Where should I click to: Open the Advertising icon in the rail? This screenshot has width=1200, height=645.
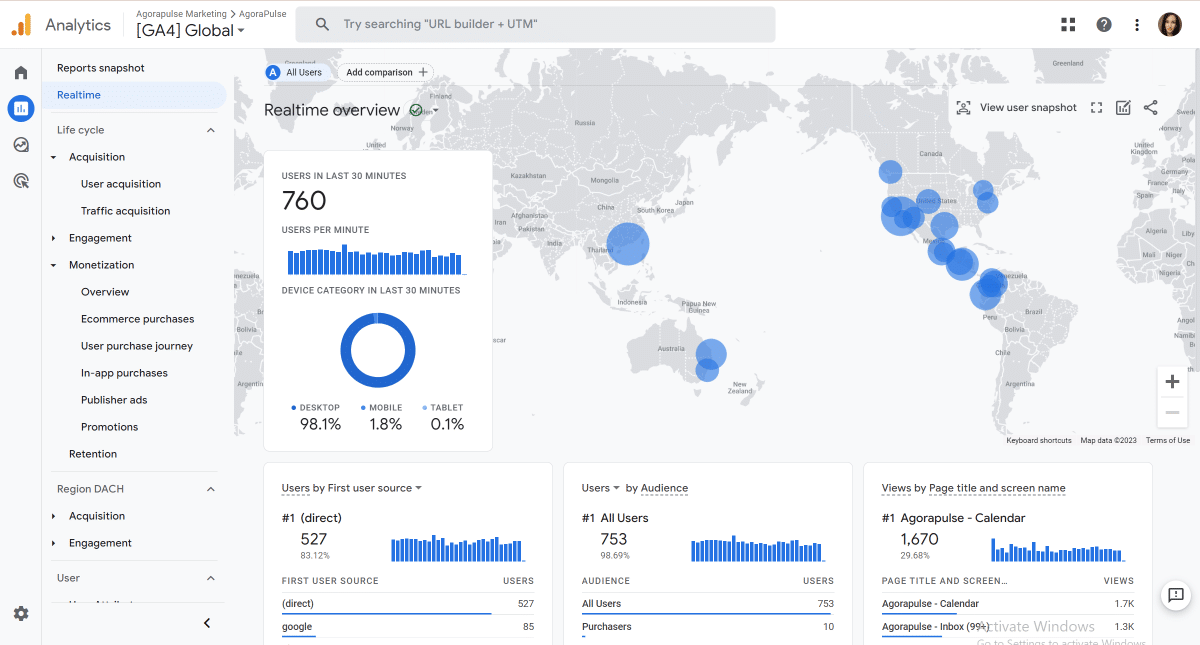click(21, 181)
